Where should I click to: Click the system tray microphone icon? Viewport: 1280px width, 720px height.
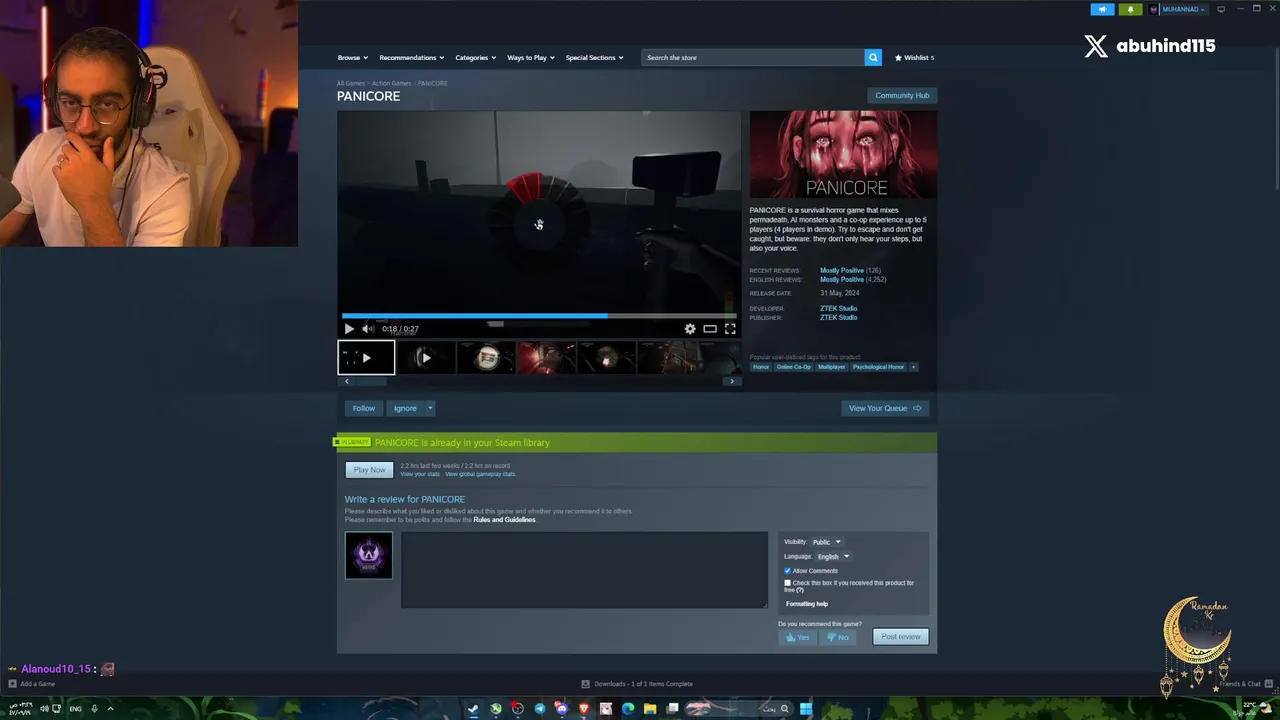(x=94, y=709)
